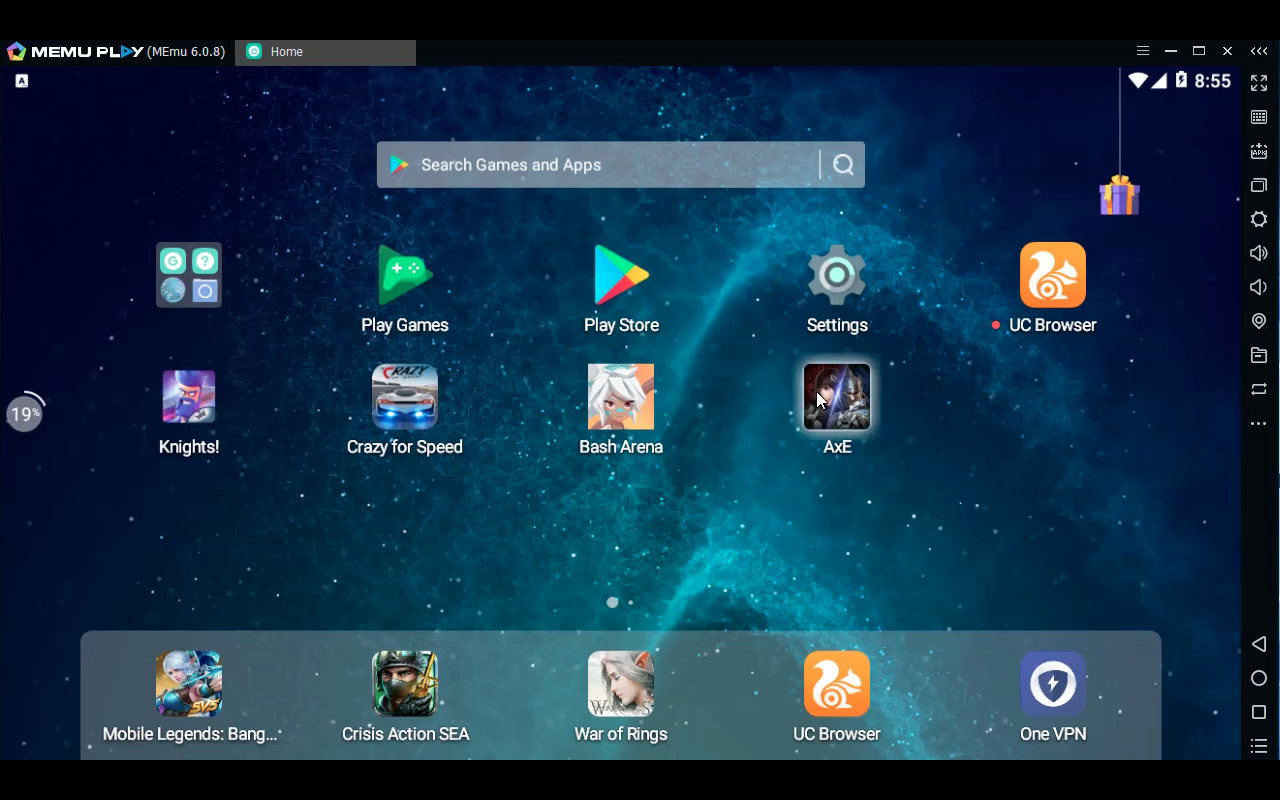The height and width of the screenshot is (800, 1280).
Task: Click the MEmu Play logo
Action: (75, 51)
